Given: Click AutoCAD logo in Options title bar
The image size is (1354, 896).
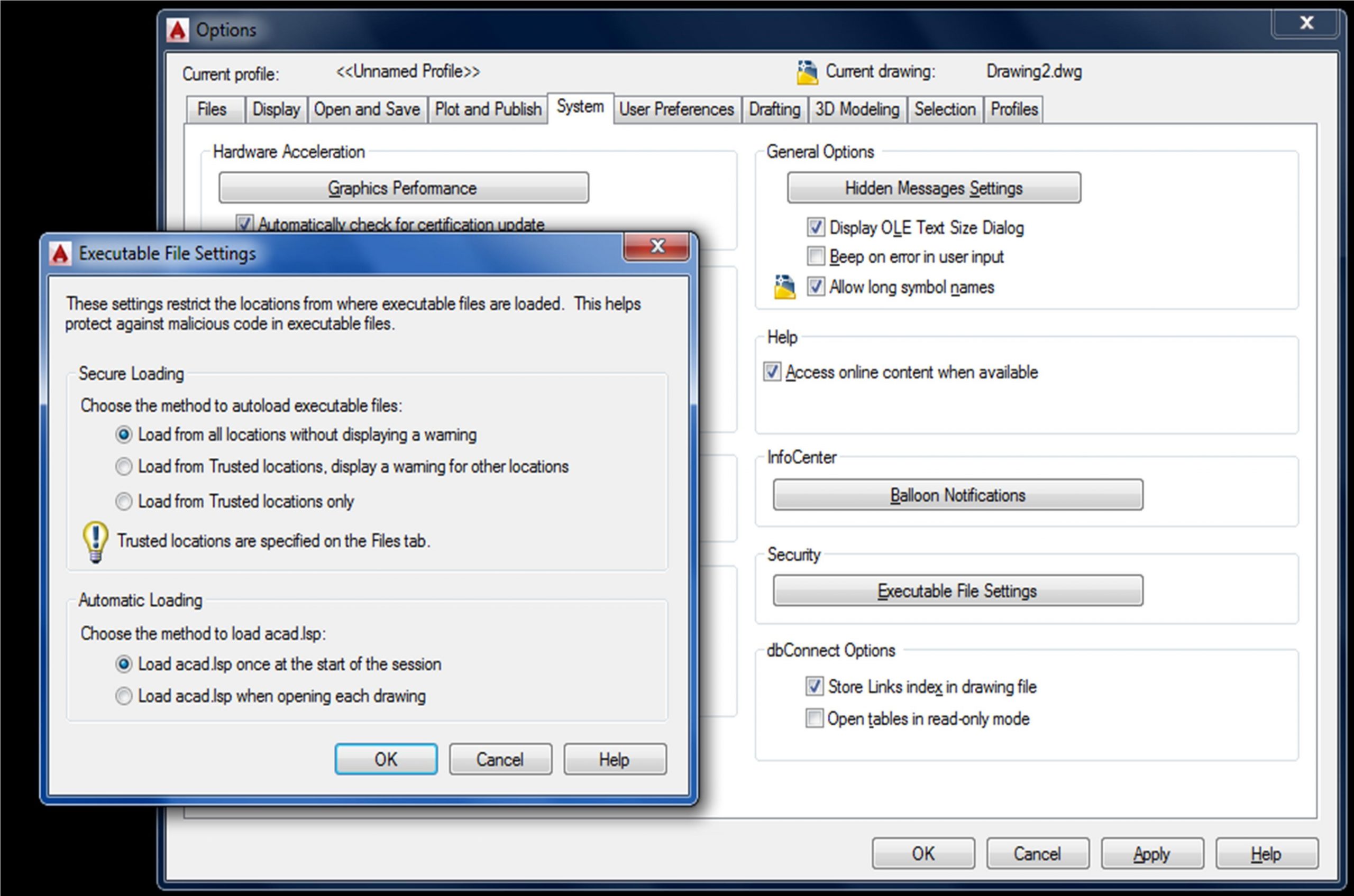Looking at the screenshot, I should [x=178, y=30].
